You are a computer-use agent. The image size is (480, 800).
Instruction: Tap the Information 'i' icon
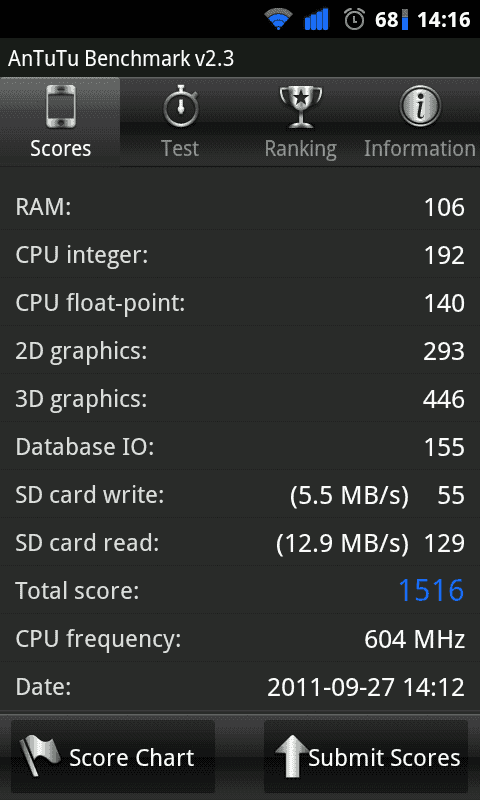[x=420, y=106]
